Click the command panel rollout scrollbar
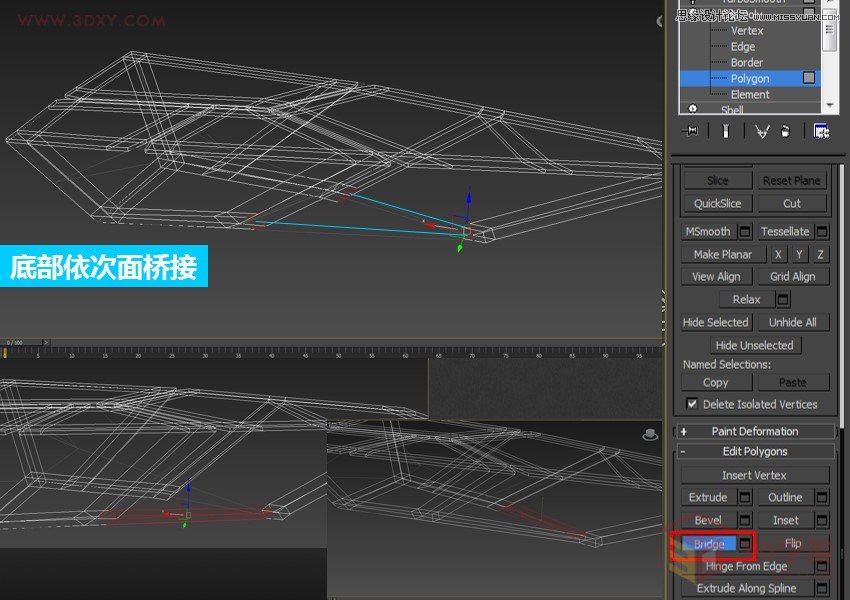850x600 pixels. [x=842, y=295]
